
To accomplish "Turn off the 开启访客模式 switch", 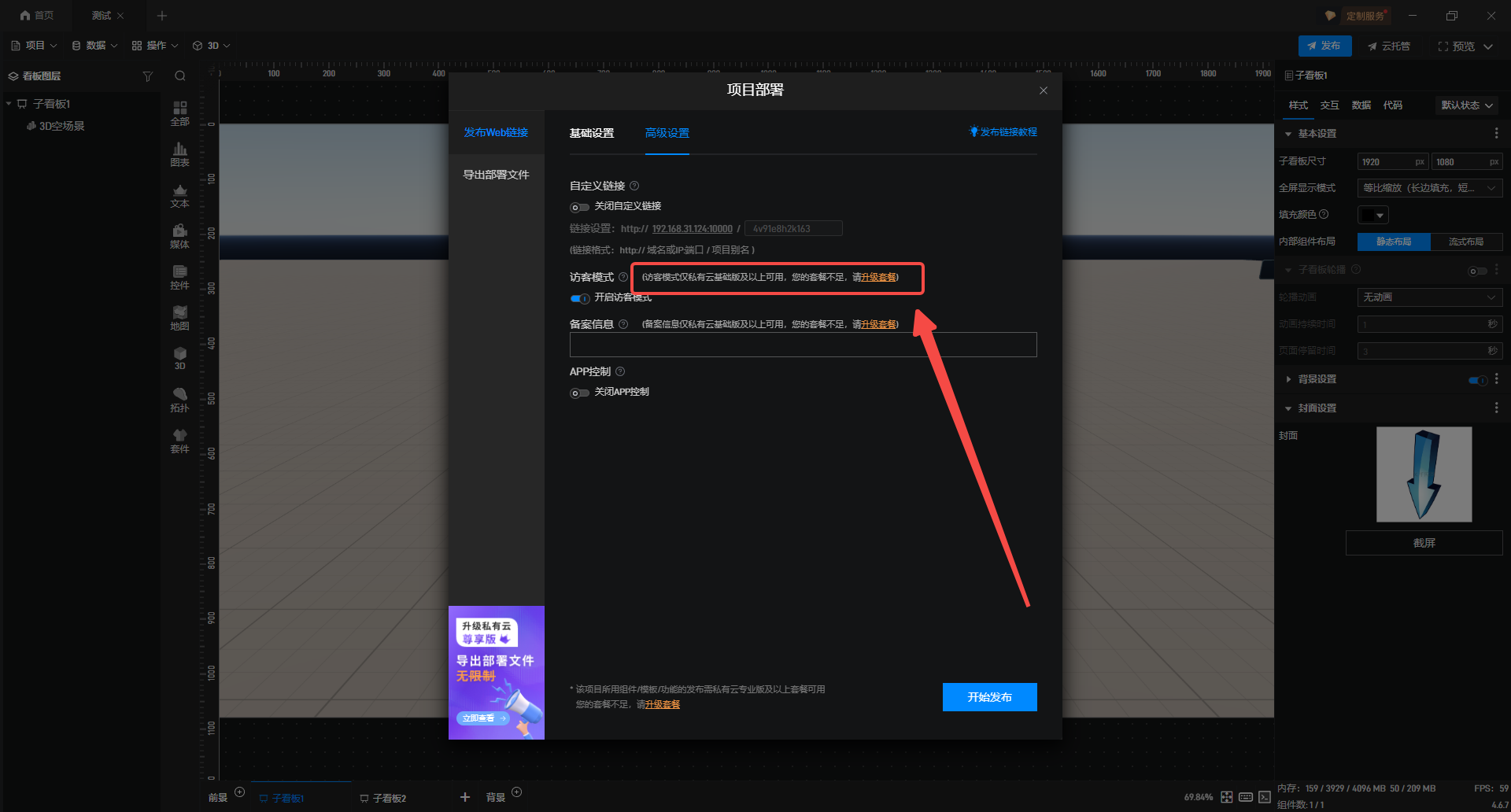I will pos(579,298).
